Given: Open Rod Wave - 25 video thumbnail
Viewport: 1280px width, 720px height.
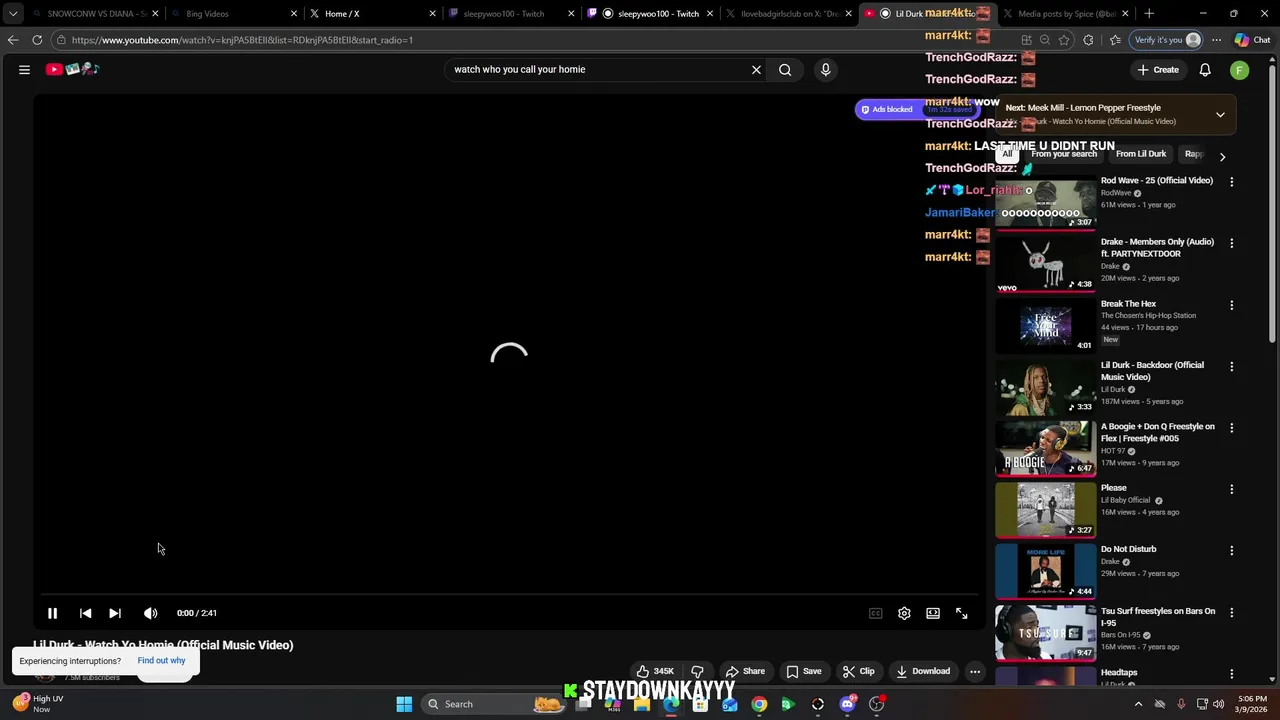Looking at the screenshot, I should point(1045,203).
